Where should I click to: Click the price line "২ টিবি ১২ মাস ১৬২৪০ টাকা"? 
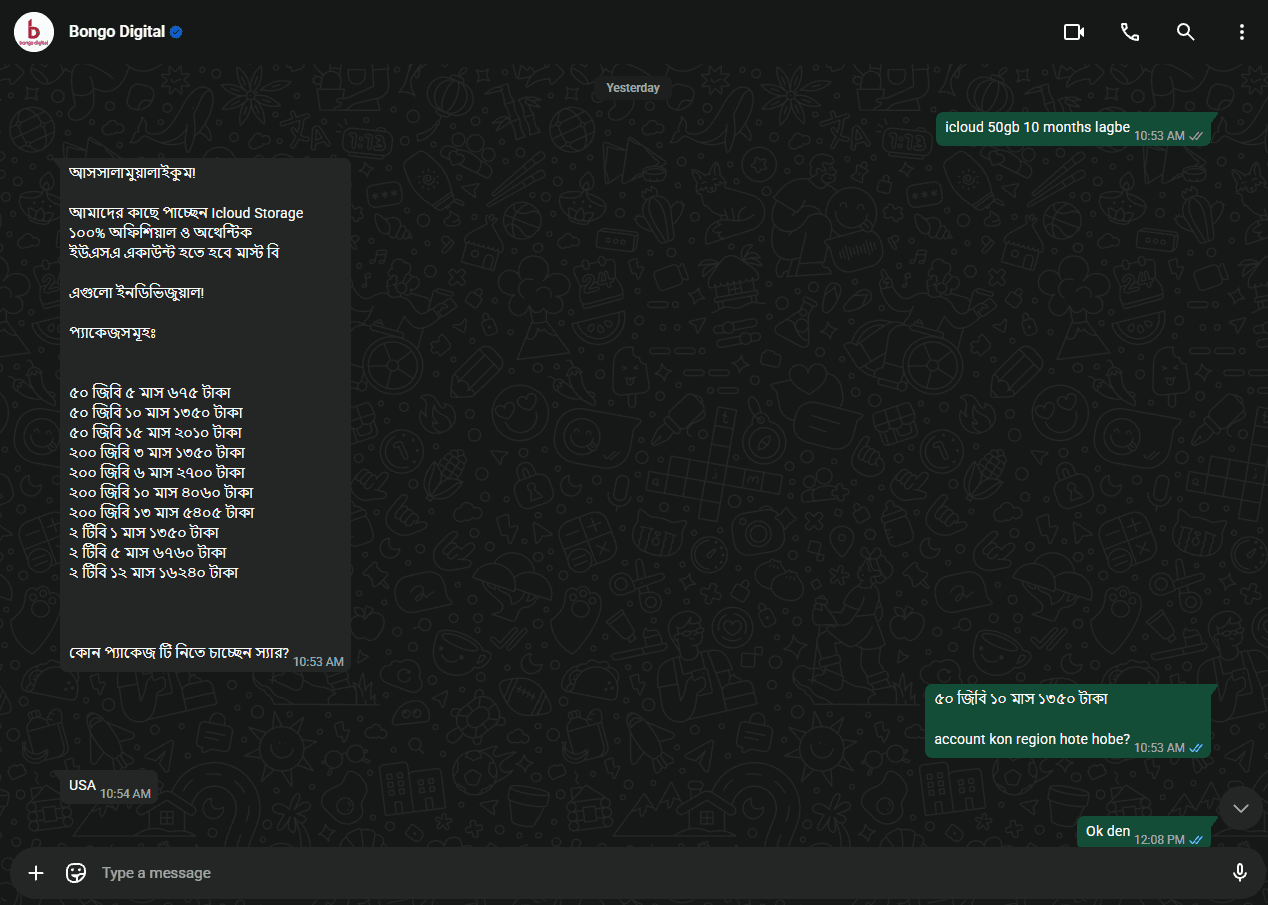coord(154,572)
